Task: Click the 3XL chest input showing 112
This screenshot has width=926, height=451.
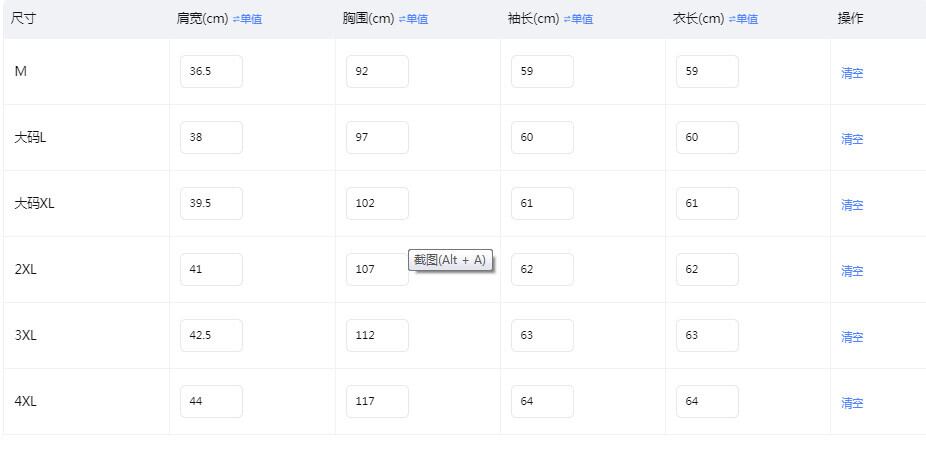Action: tap(377, 336)
